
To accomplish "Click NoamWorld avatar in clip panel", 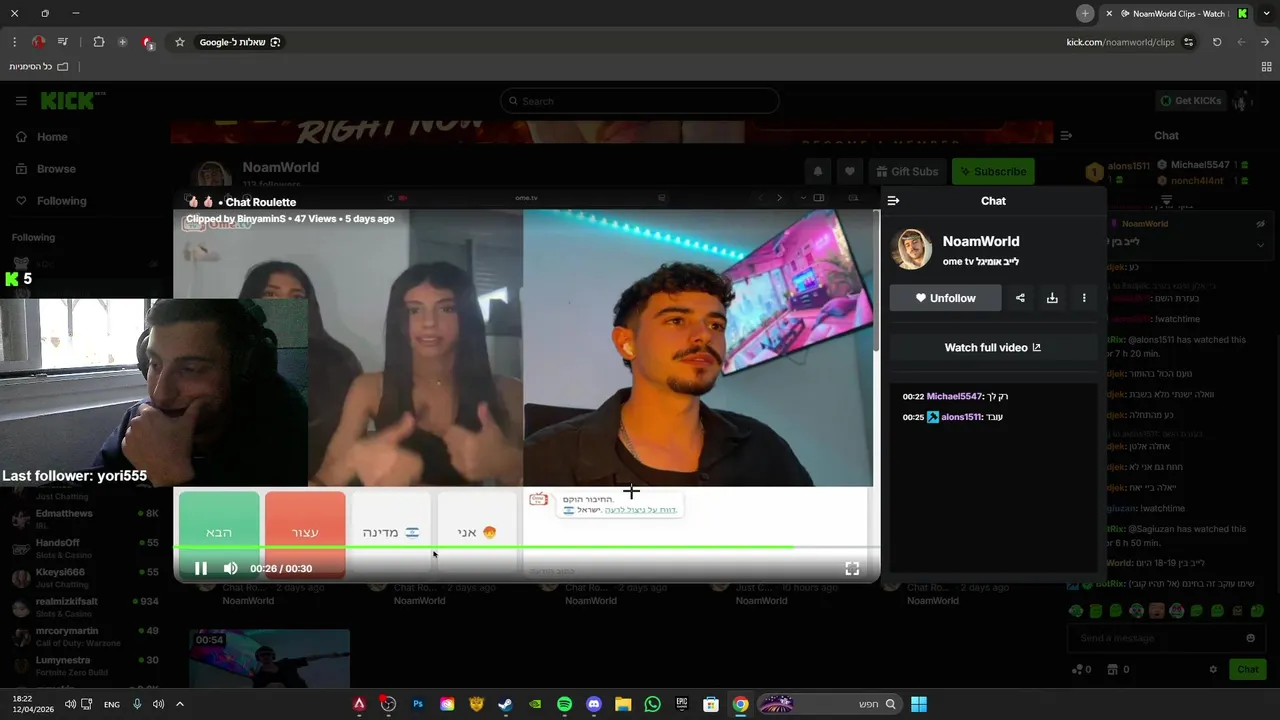I will [x=911, y=250].
